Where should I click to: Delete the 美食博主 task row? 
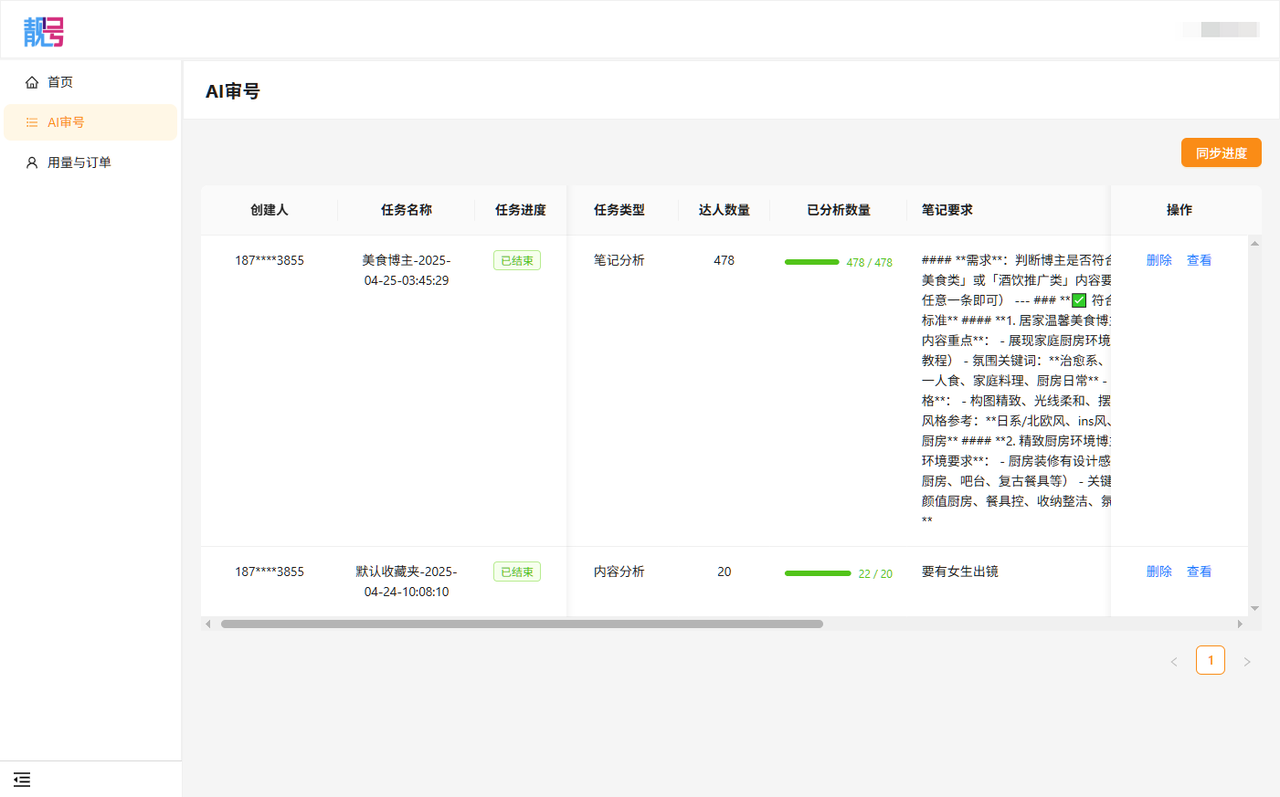click(1159, 260)
